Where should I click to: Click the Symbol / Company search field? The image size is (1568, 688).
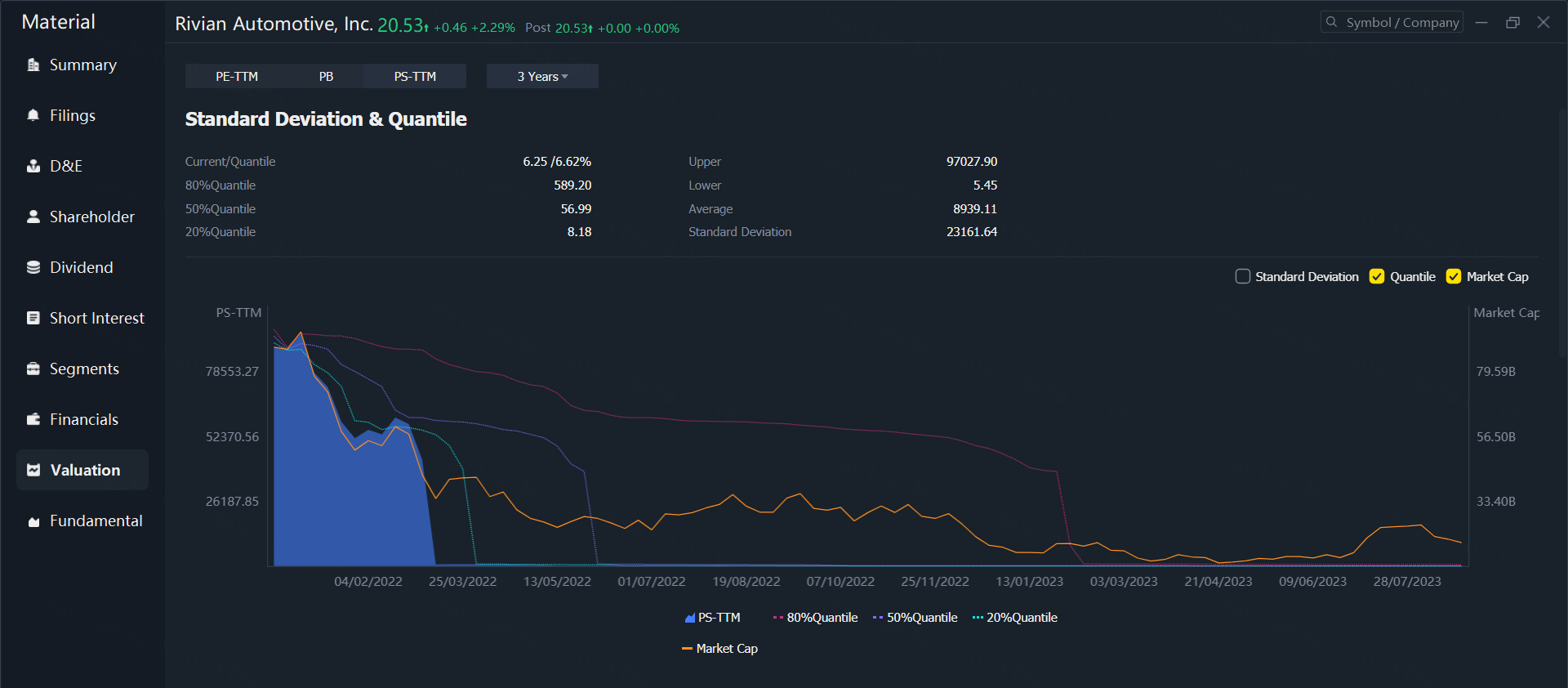click(x=1392, y=22)
